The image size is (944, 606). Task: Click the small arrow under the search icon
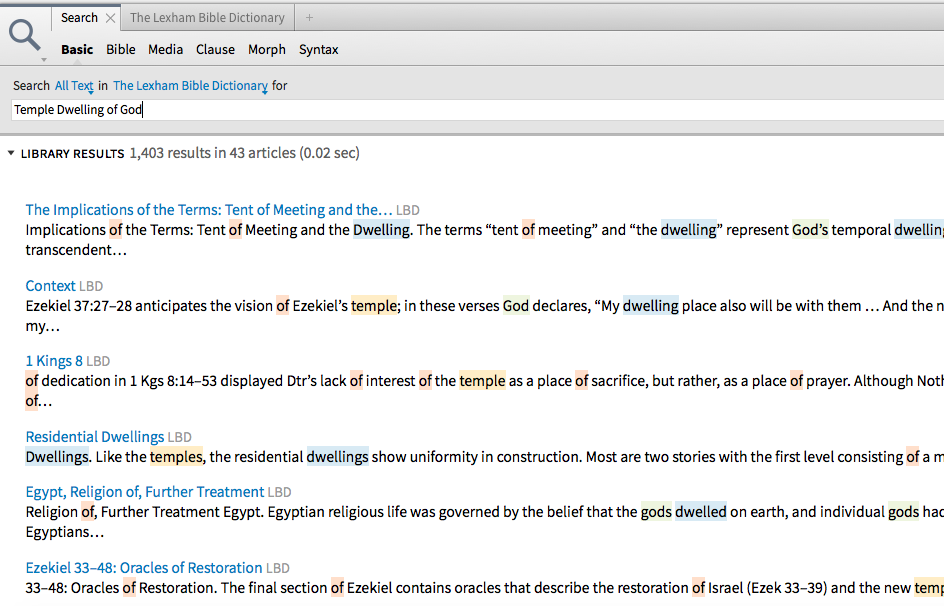(x=43, y=60)
